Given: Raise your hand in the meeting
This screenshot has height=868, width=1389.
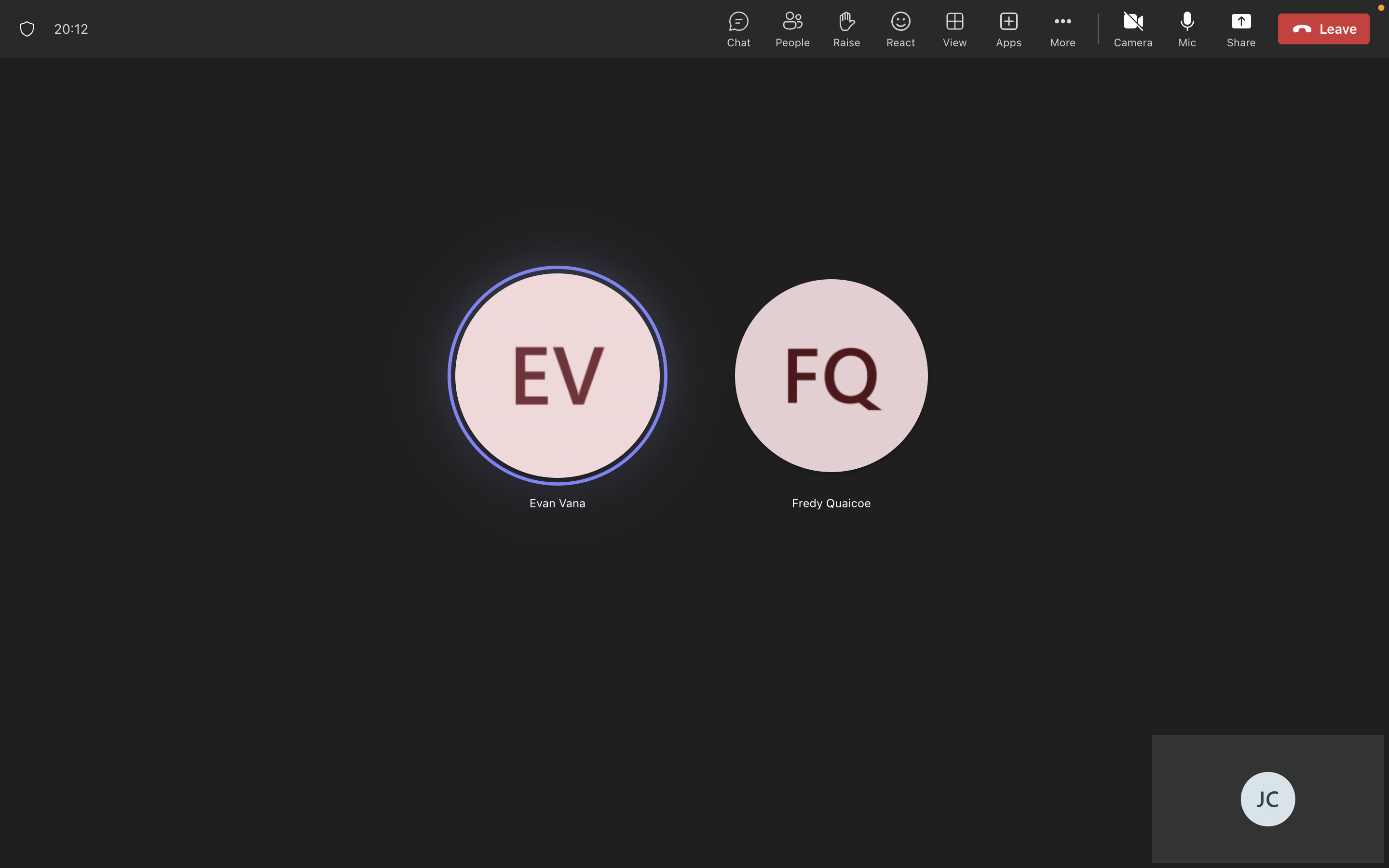Looking at the screenshot, I should [846, 29].
